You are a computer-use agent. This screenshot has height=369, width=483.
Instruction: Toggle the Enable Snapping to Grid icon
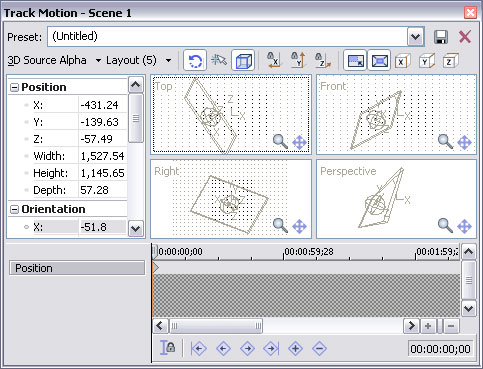pos(219,61)
